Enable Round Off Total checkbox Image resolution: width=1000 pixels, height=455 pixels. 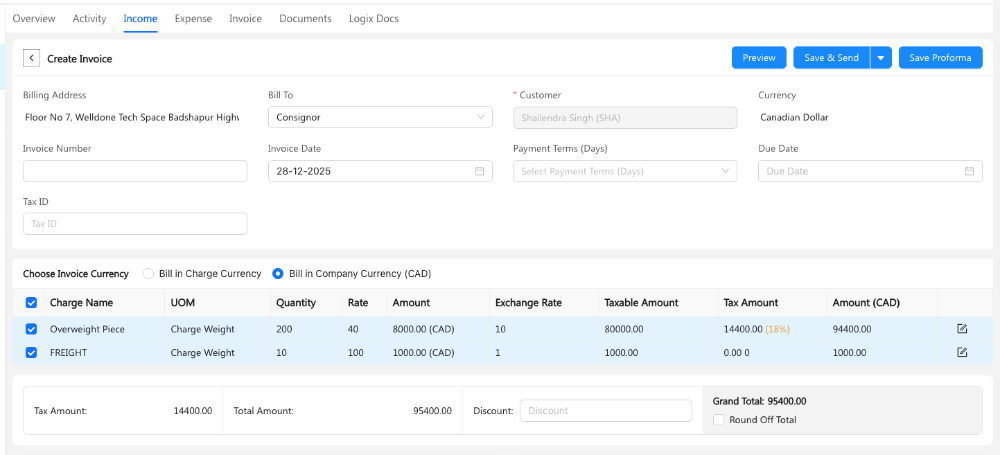coord(719,420)
